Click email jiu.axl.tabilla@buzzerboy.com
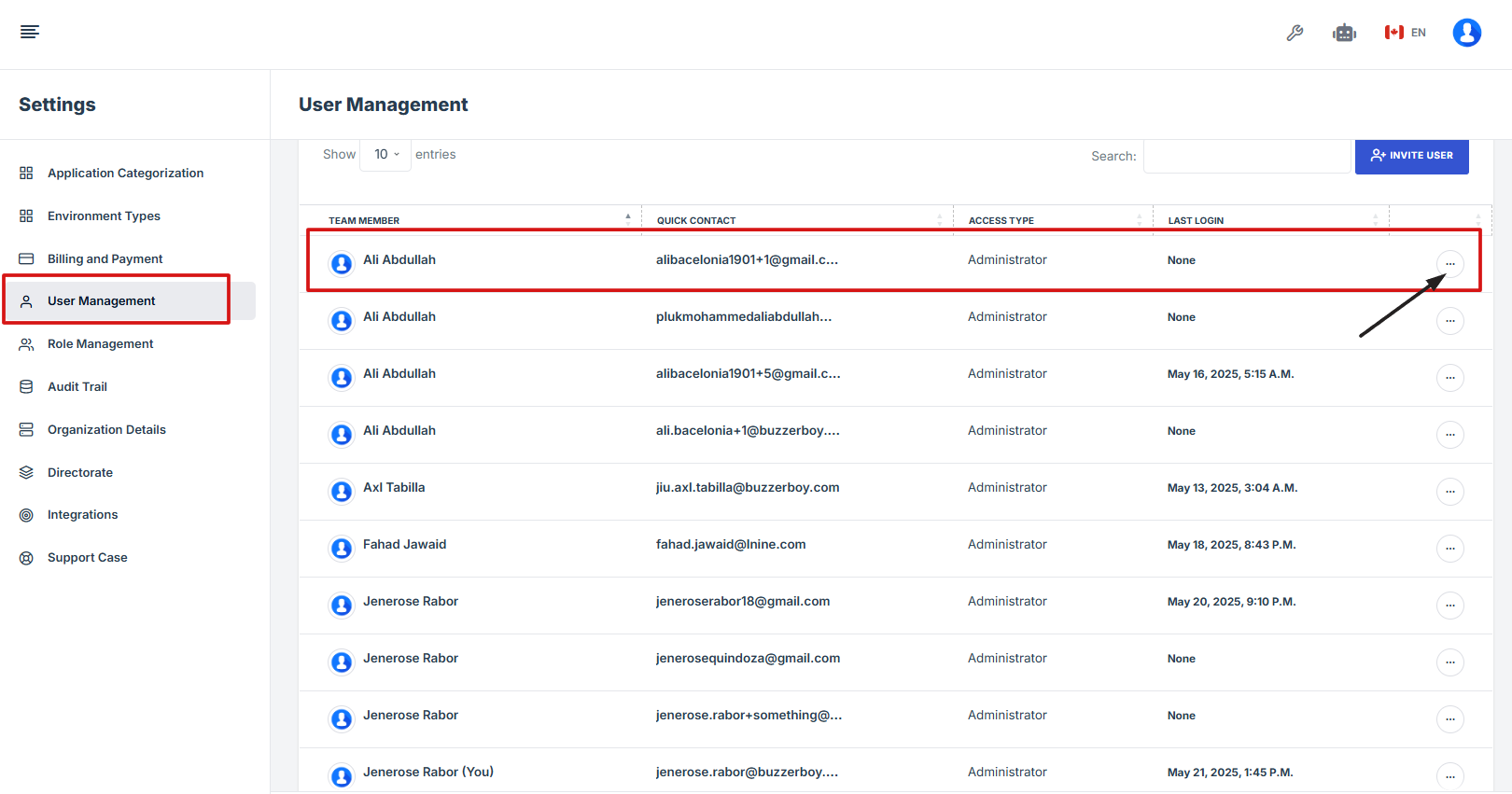Image resolution: width=1512 pixels, height=794 pixels. pyautogui.click(x=747, y=488)
